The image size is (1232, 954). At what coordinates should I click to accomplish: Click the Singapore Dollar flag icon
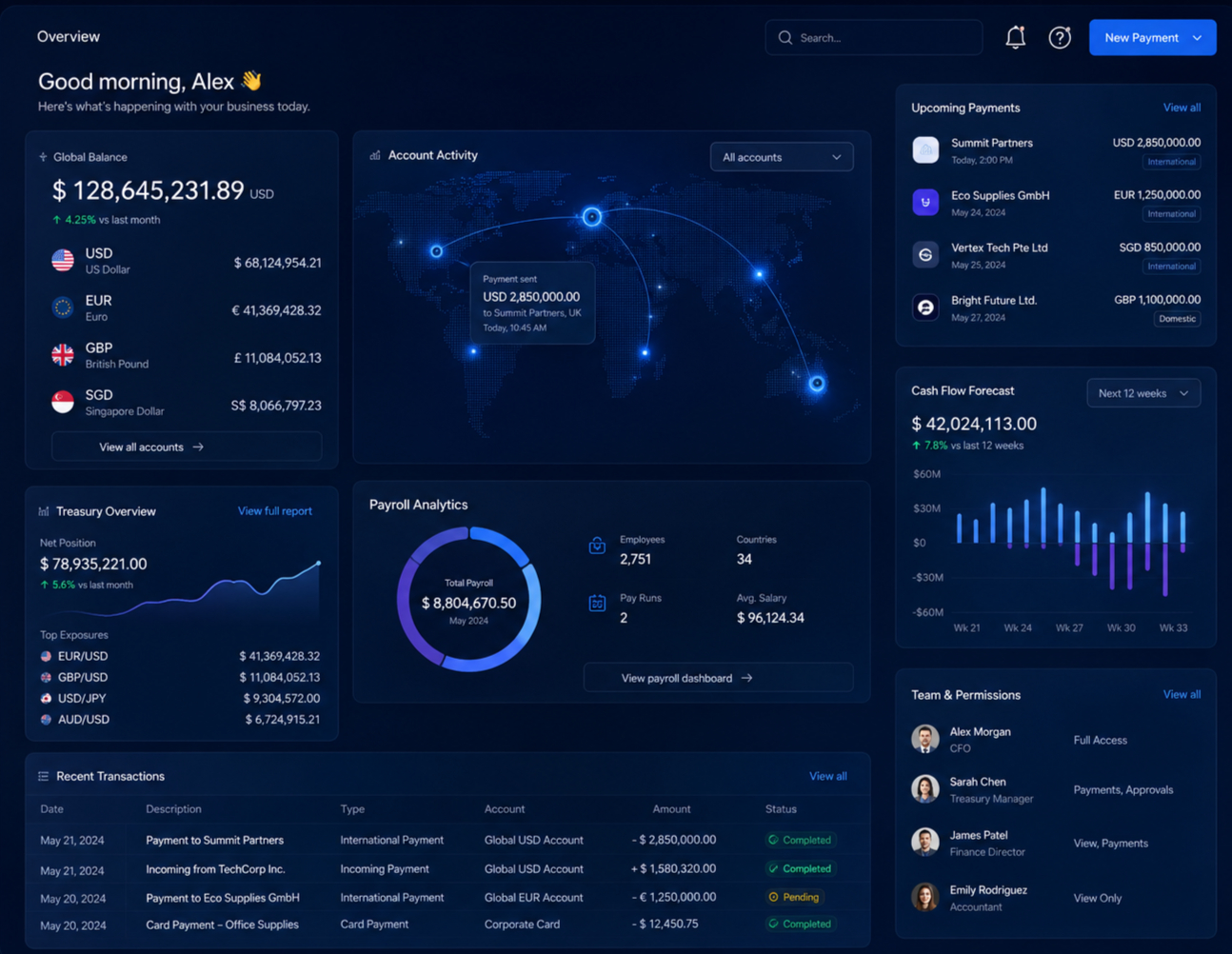pos(63,403)
